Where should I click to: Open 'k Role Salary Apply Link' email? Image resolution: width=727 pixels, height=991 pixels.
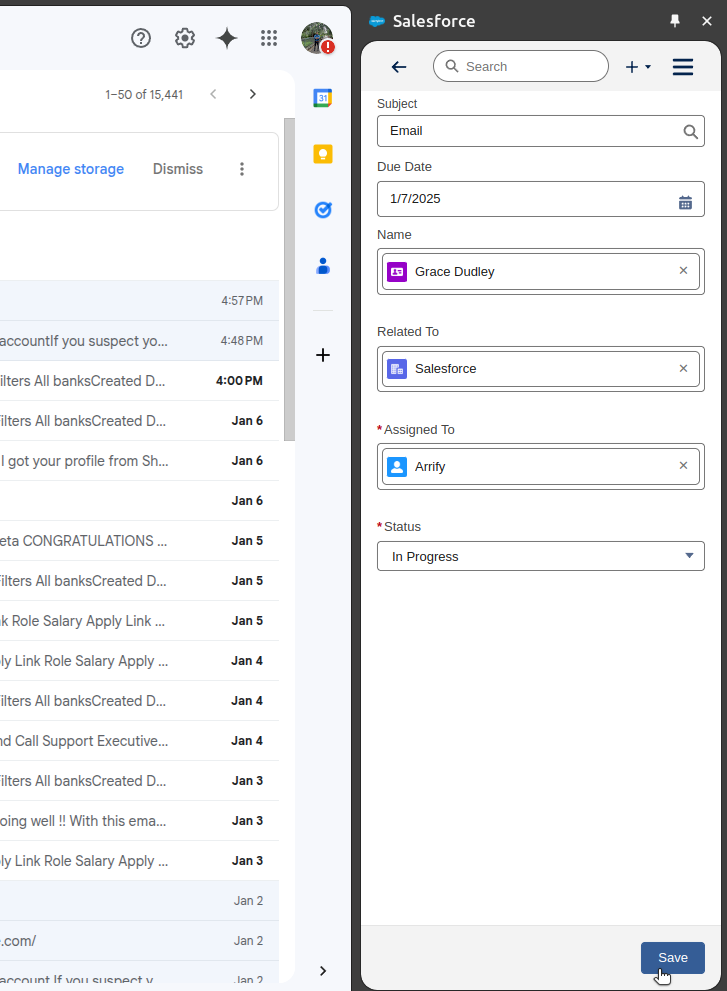(139, 621)
